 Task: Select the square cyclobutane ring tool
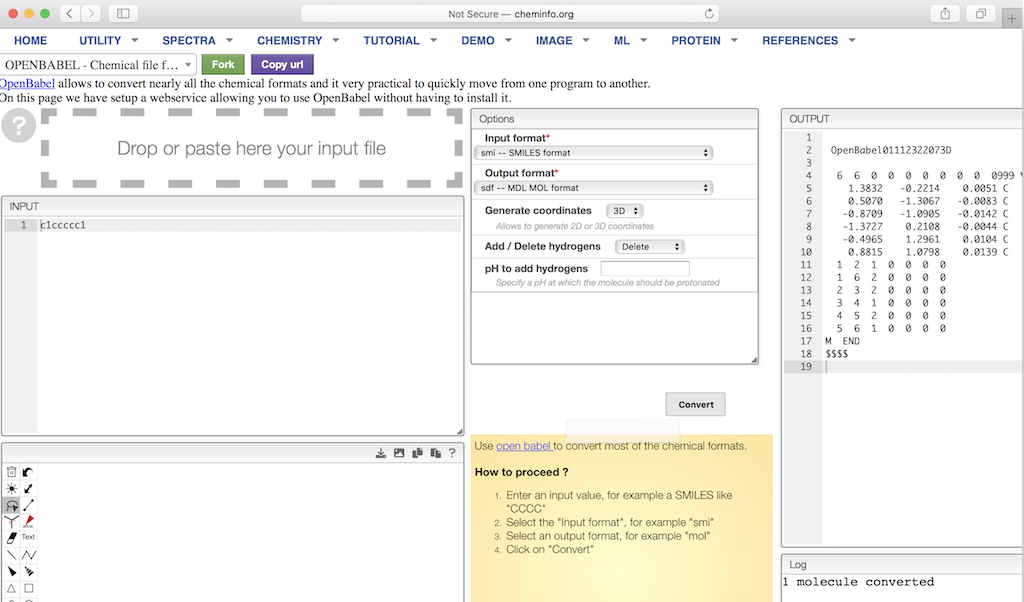pyautogui.click(x=28, y=588)
